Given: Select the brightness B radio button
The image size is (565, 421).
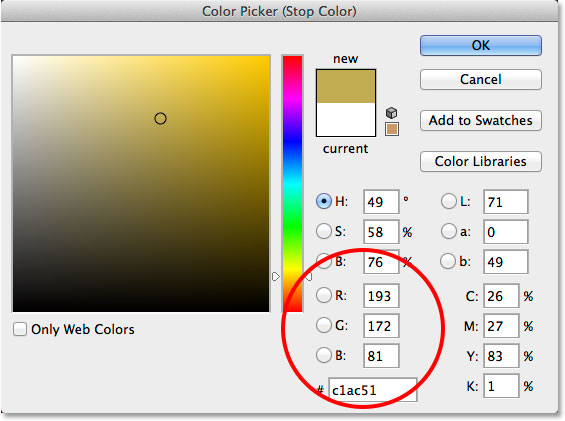Looking at the screenshot, I should (x=324, y=261).
